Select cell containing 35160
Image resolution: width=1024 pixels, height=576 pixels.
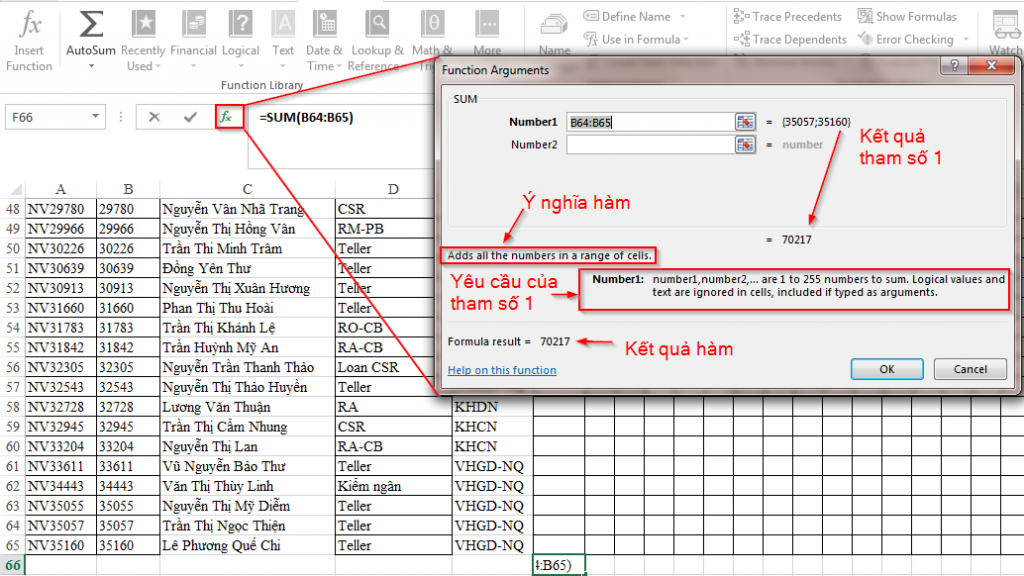(x=128, y=545)
